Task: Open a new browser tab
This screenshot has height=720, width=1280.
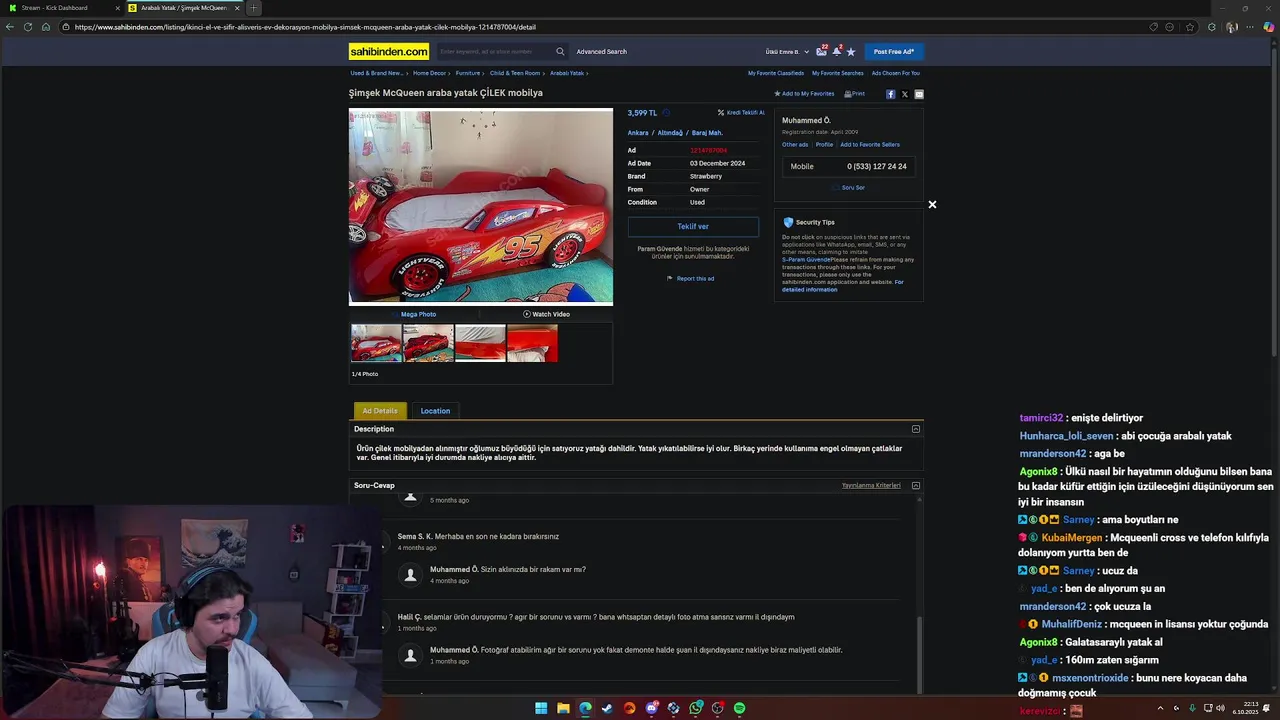Action: (254, 8)
